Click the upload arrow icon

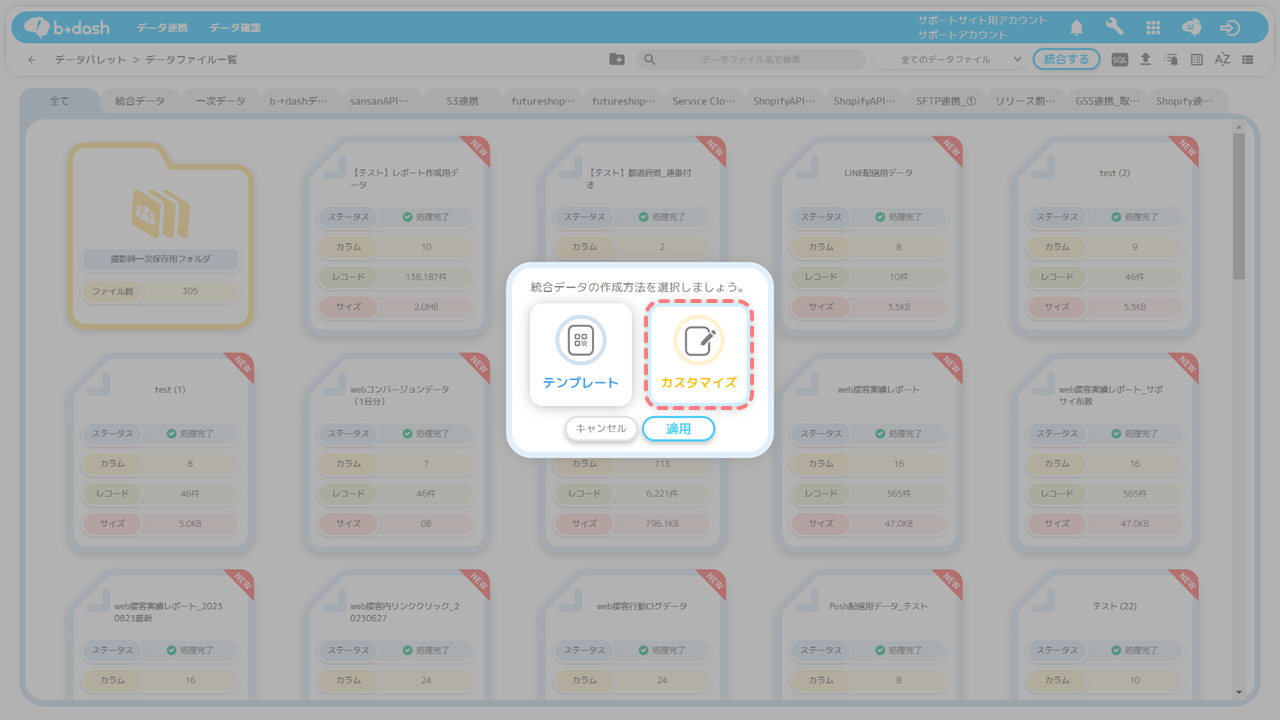click(1146, 60)
